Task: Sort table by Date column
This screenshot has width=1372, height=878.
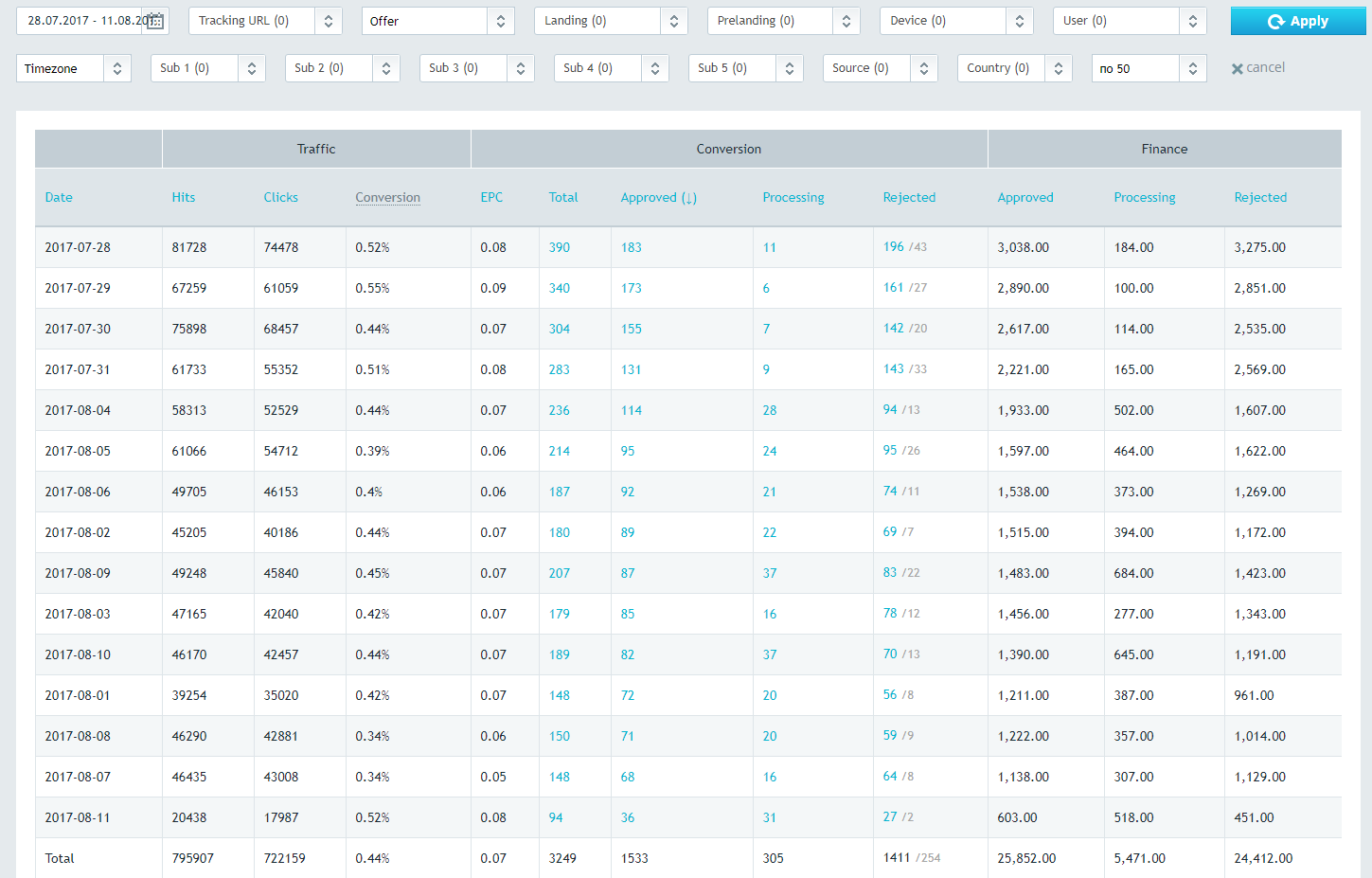Action: tap(59, 197)
